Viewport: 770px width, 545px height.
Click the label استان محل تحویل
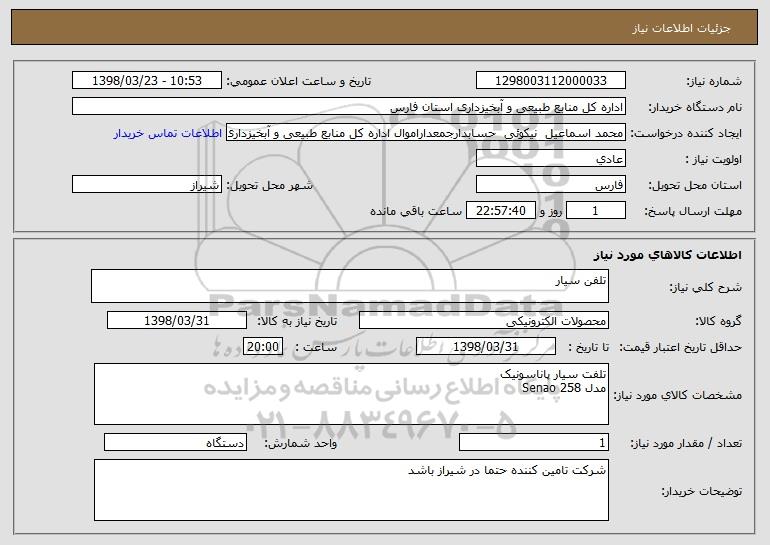pyautogui.click(x=695, y=186)
